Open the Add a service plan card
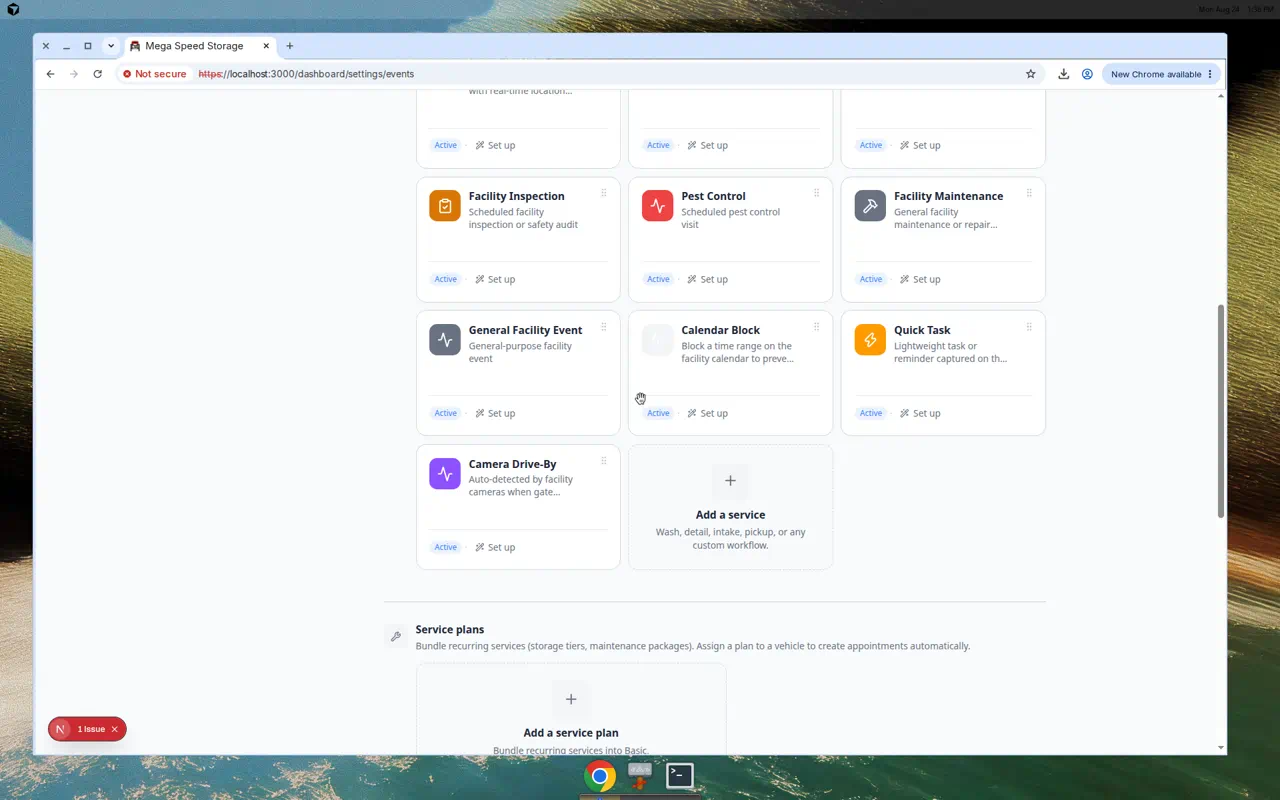The width and height of the screenshot is (1280, 800). 571,709
